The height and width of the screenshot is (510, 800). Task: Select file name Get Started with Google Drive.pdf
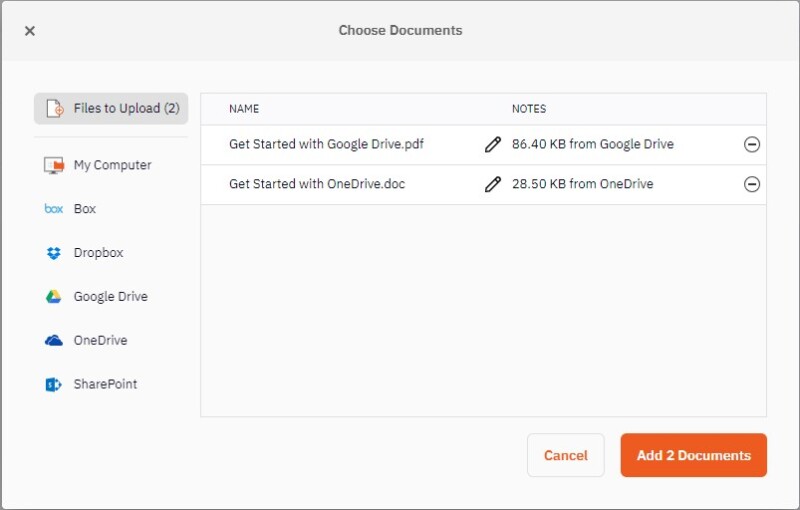(x=326, y=144)
